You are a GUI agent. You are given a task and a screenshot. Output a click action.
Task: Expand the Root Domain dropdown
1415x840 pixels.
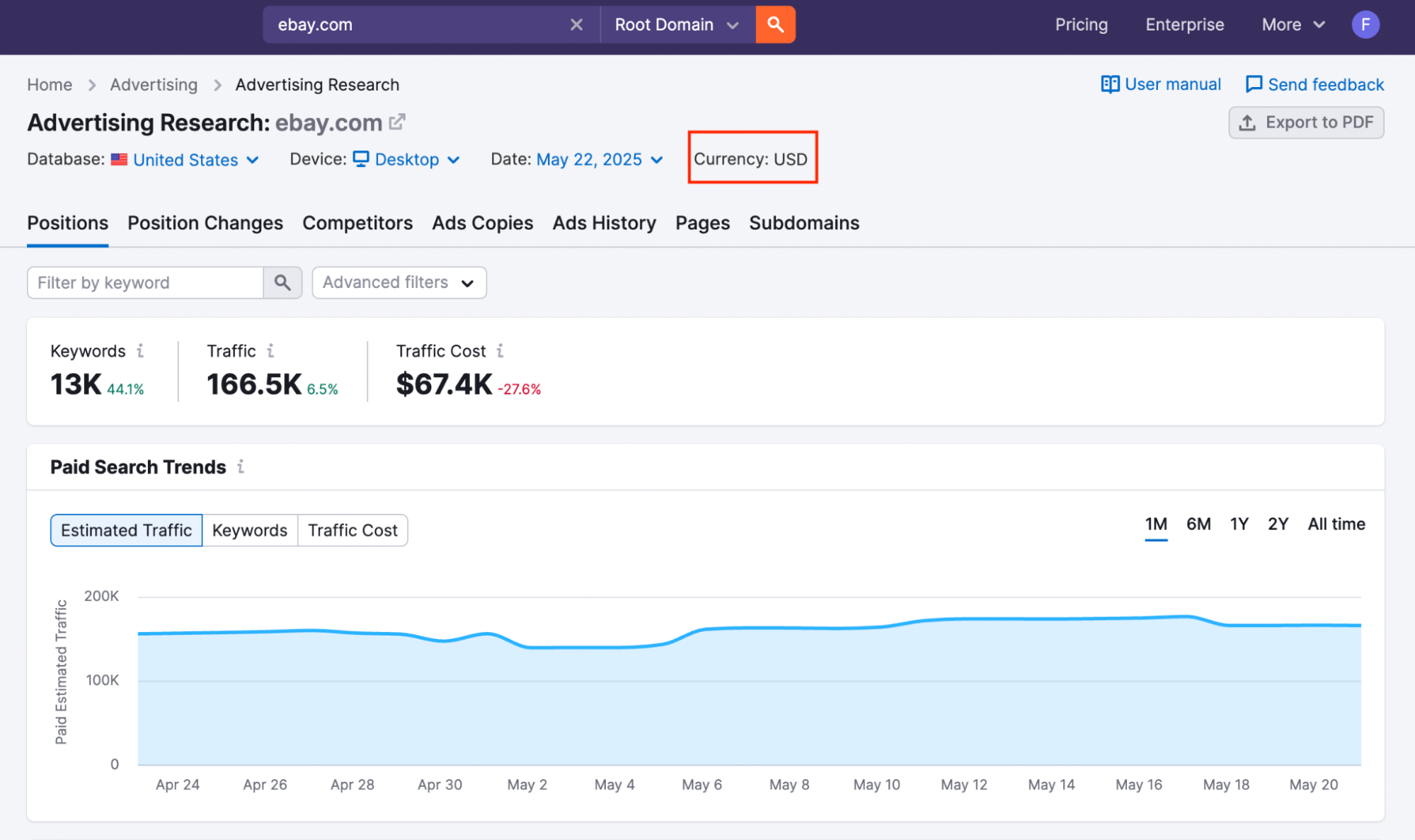677,25
